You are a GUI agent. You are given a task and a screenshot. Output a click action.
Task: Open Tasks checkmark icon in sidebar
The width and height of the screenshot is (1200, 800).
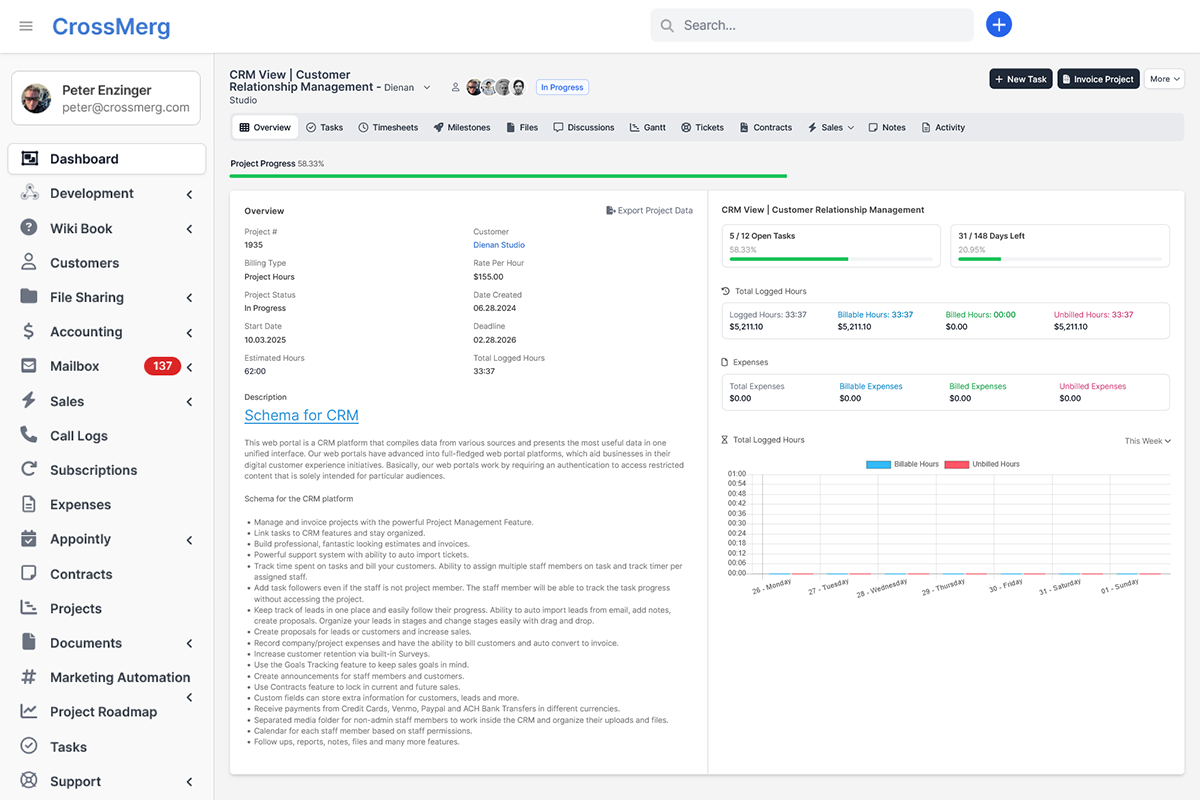point(29,746)
